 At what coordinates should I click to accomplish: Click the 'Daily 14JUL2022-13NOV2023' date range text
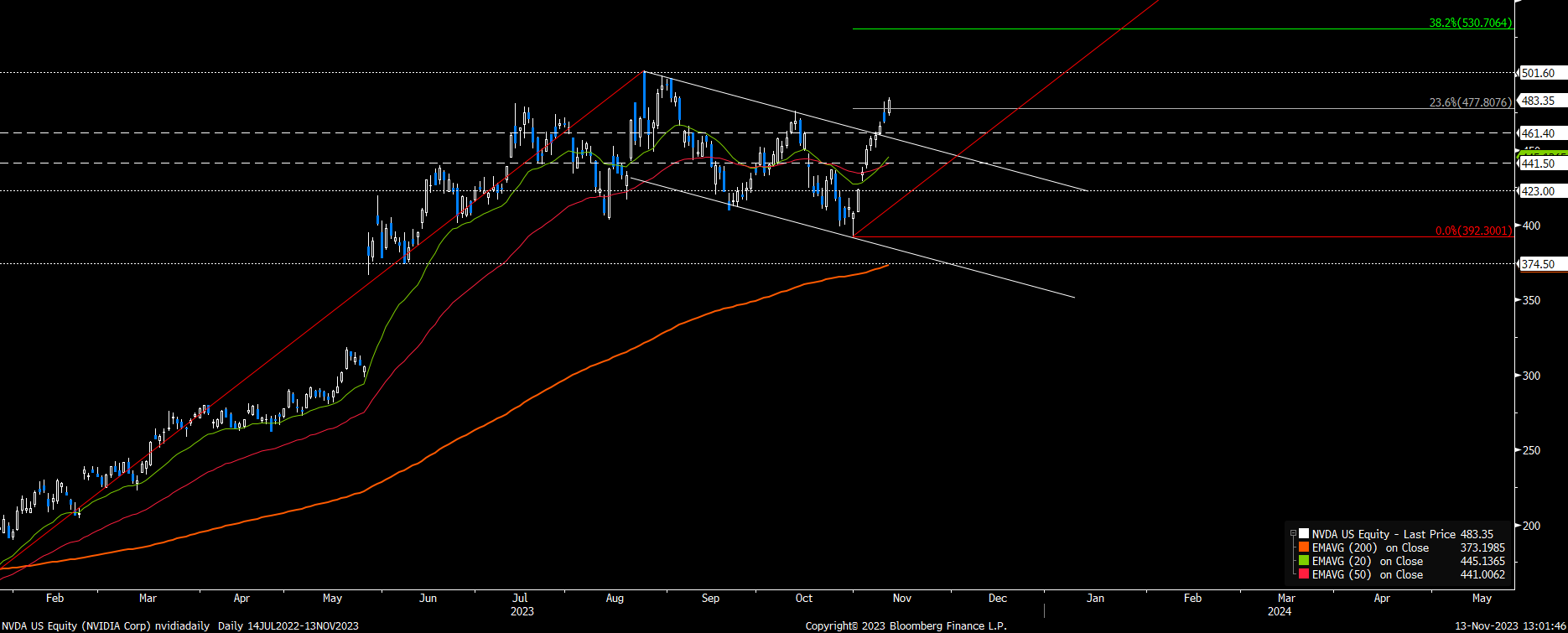(x=288, y=625)
